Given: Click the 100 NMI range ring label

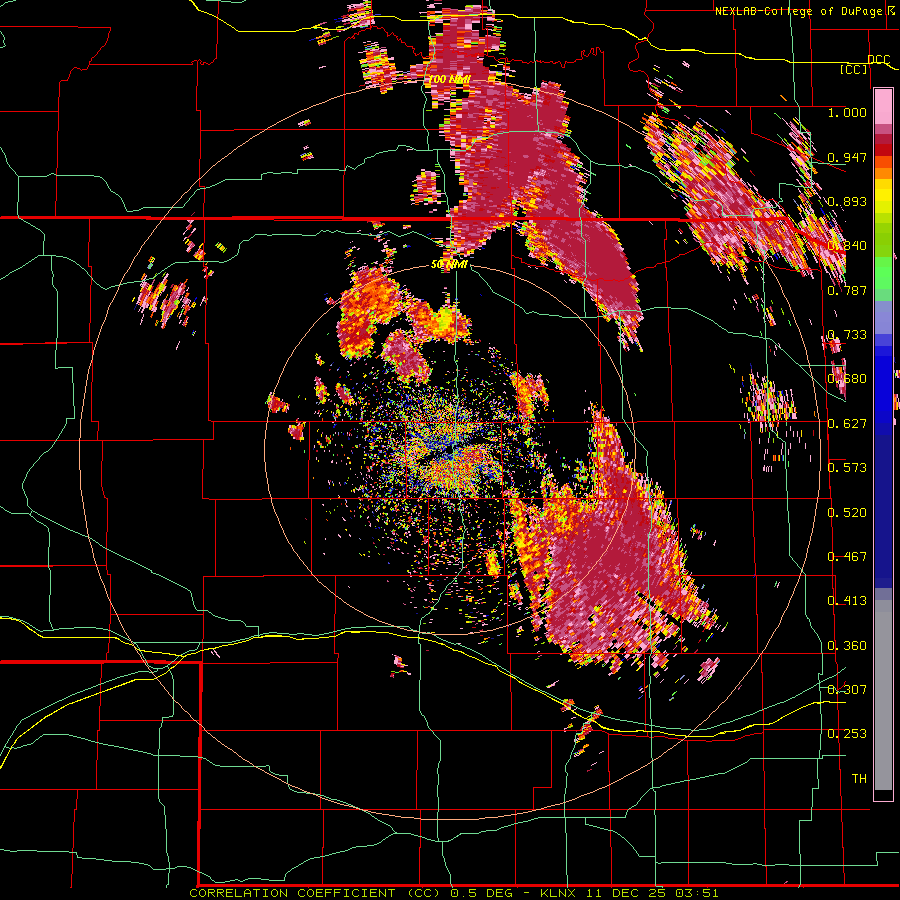Looking at the screenshot, I should click(450, 79).
